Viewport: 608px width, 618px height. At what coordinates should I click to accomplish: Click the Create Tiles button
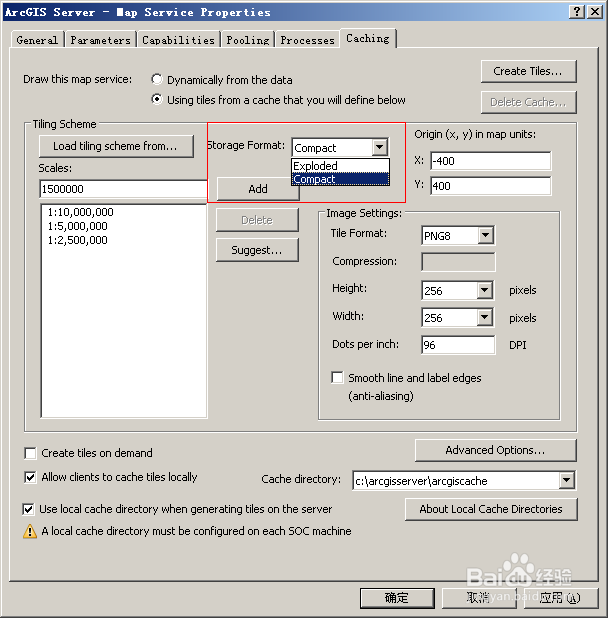point(528,71)
